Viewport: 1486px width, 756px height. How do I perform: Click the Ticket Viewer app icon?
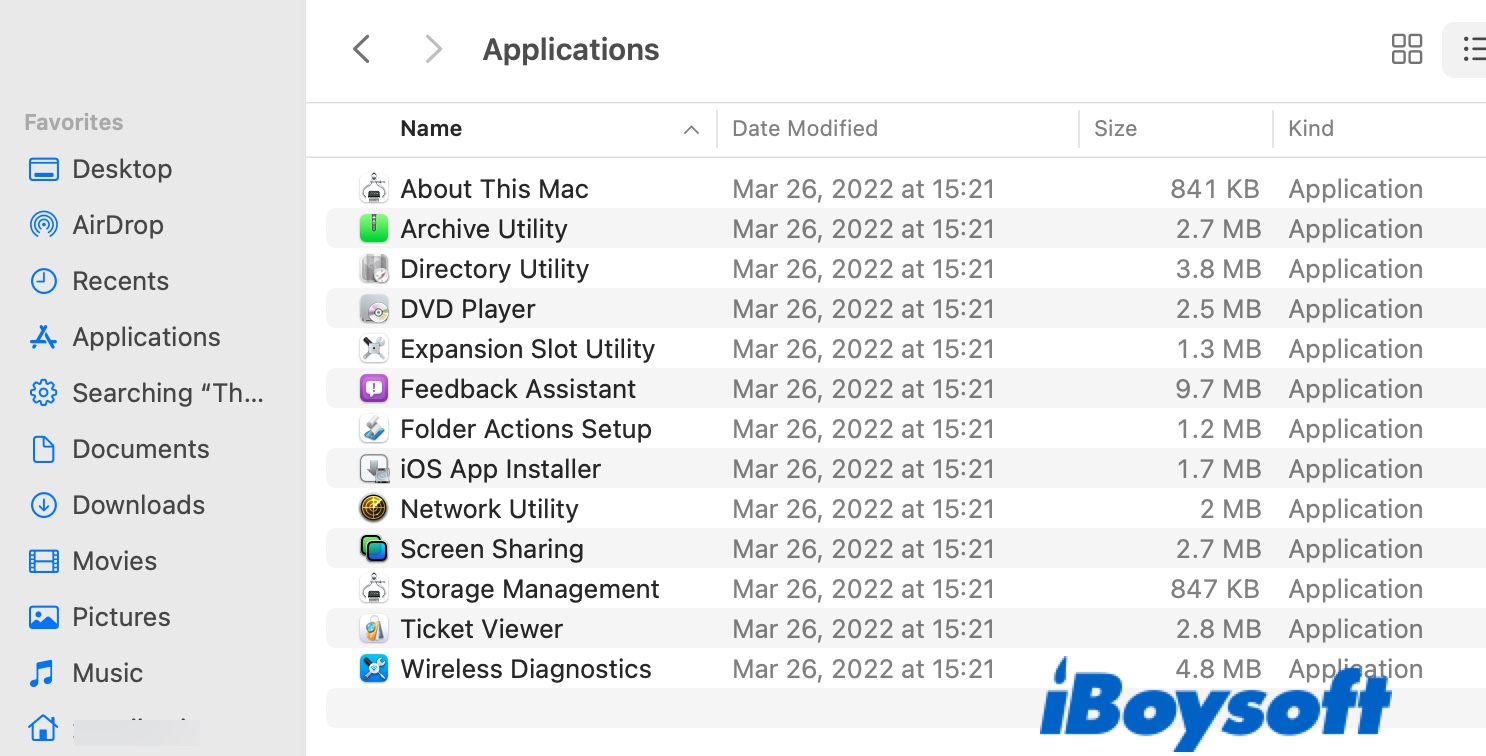(373, 629)
